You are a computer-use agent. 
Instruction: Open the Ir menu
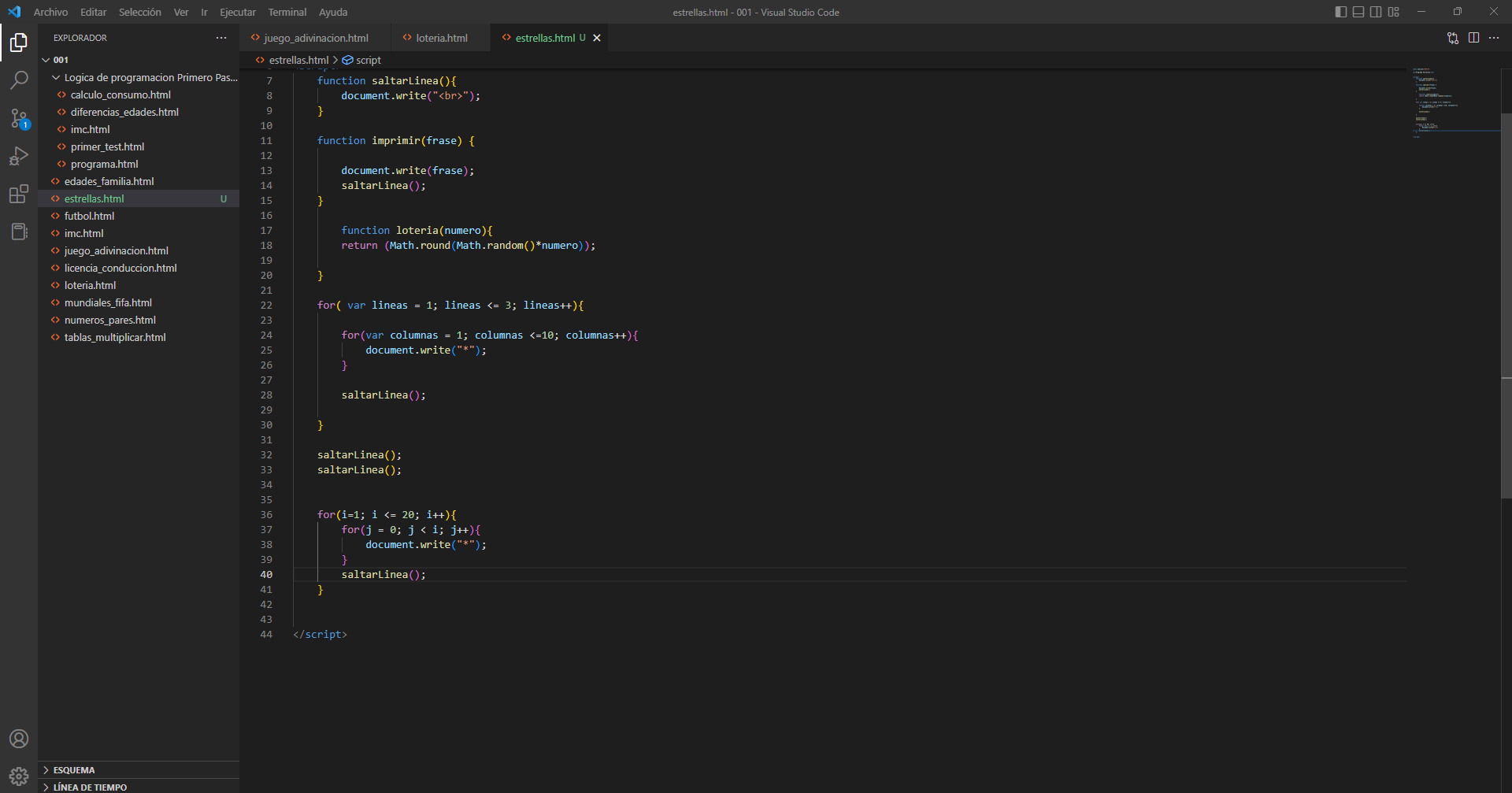tap(204, 12)
